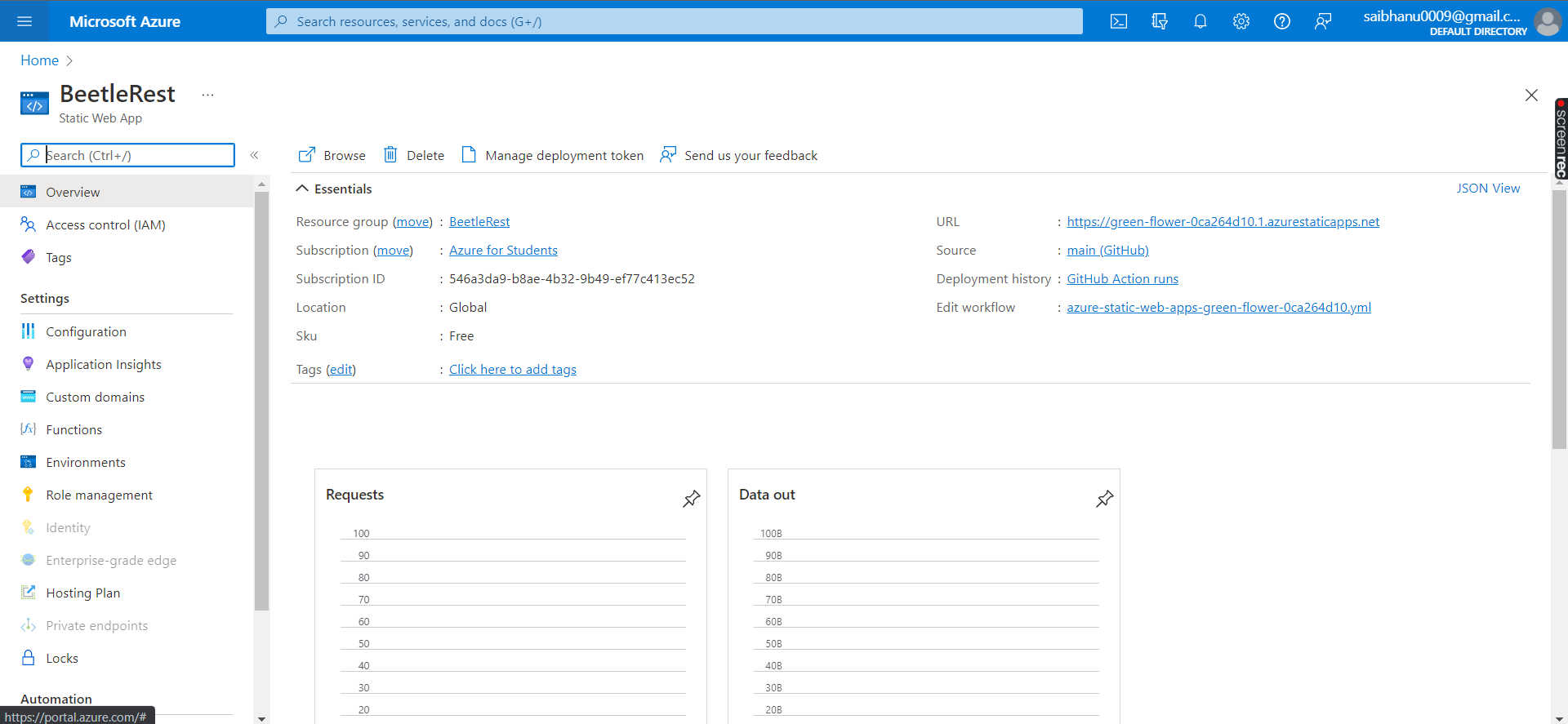This screenshot has height=724, width=1568.
Task: Pin the Requests chart to dashboard
Action: click(x=692, y=498)
